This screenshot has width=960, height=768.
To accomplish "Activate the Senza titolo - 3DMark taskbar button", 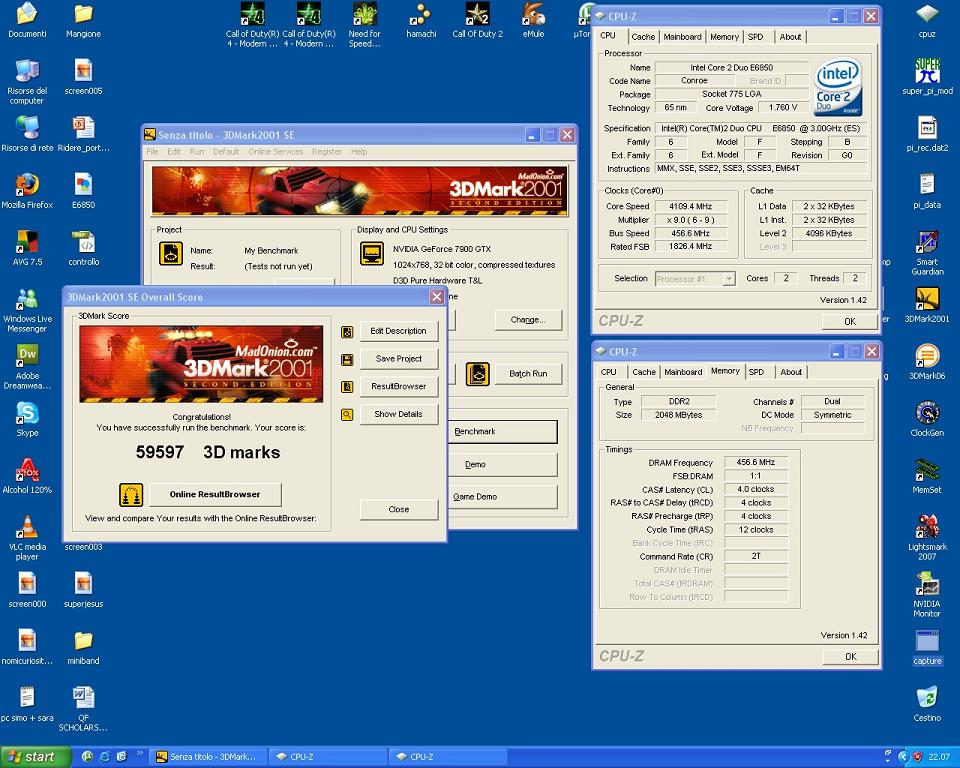I will point(208,757).
